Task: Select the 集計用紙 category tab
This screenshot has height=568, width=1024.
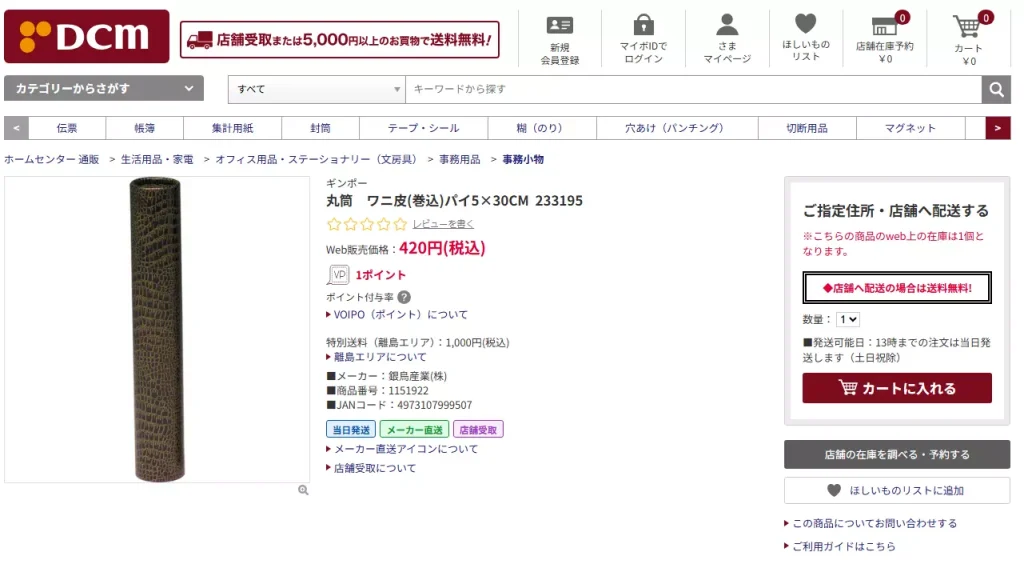Action: tap(232, 128)
